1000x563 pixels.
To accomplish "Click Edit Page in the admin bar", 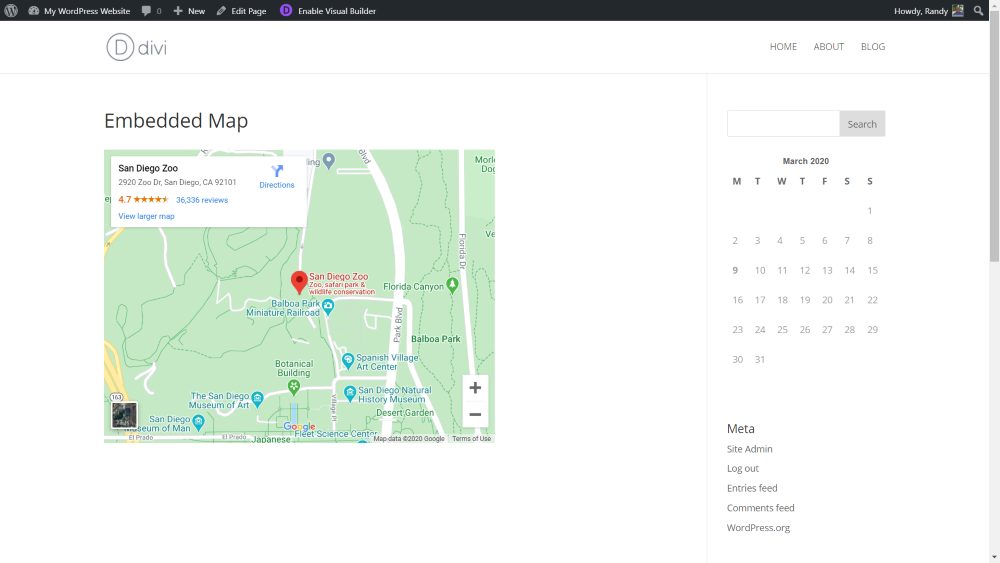I will tap(241, 11).
